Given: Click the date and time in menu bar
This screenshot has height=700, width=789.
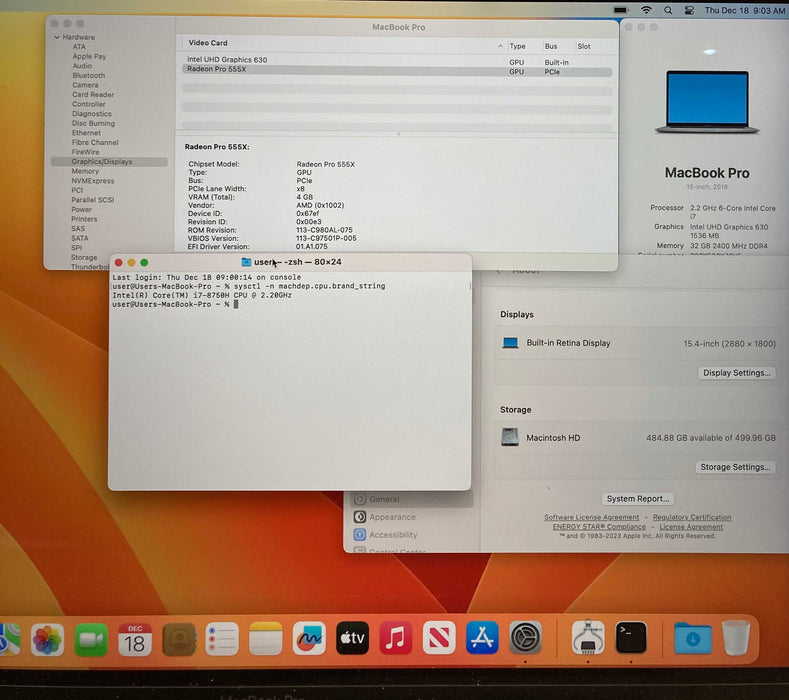Looking at the screenshot, I should tap(744, 10).
